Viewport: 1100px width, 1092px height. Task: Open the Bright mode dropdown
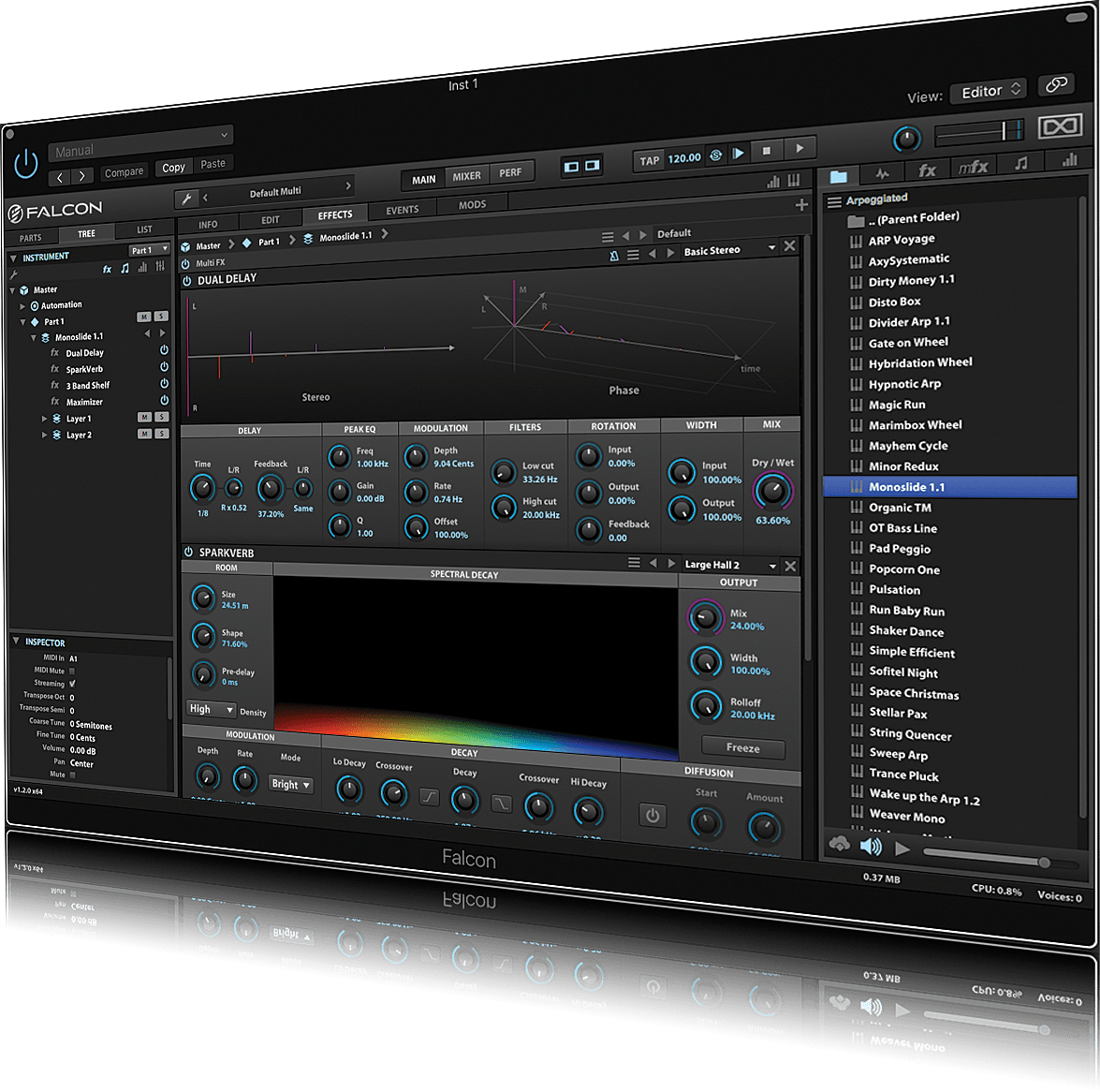(290, 784)
